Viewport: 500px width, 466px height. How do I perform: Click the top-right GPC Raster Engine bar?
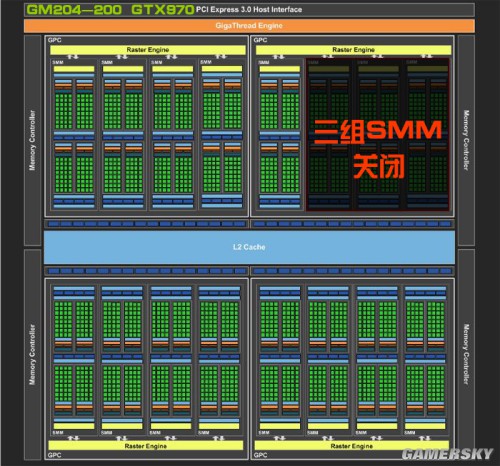pos(353,50)
